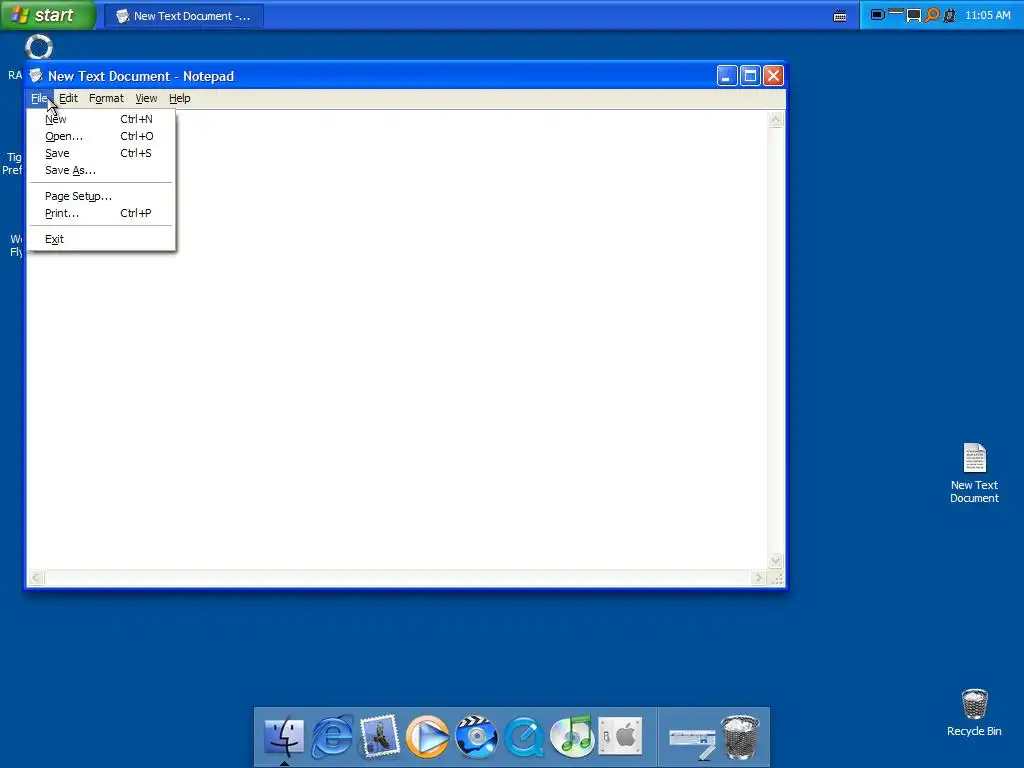This screenshot has height=768, width=1024.
Task: Click the computer display tray icon
Action: pos(914,15)
